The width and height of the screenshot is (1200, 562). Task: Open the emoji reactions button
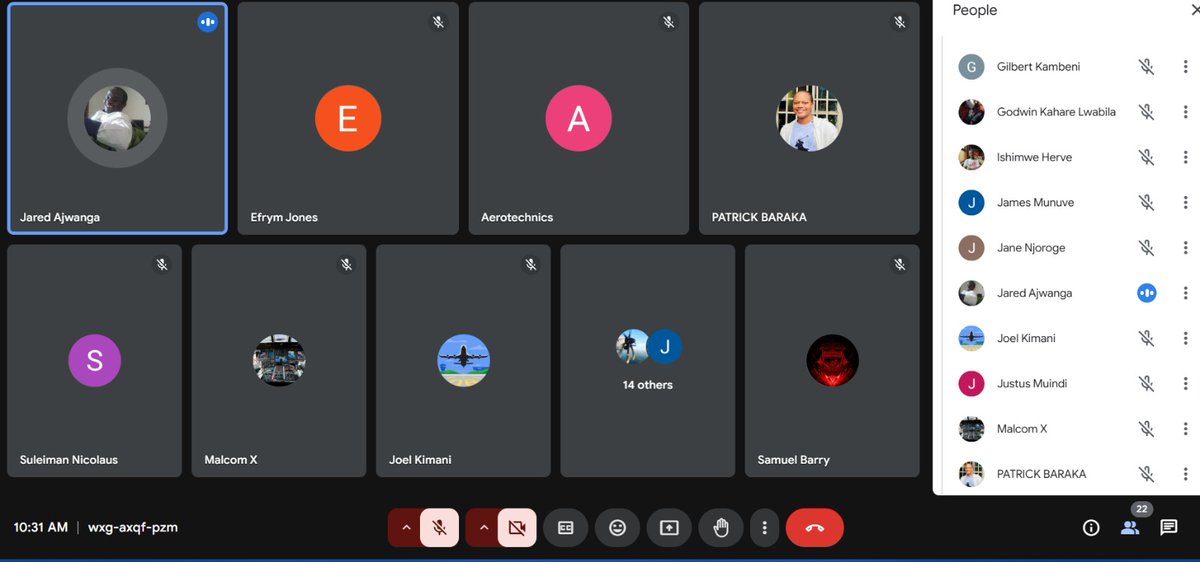click(x=617, y=528)
